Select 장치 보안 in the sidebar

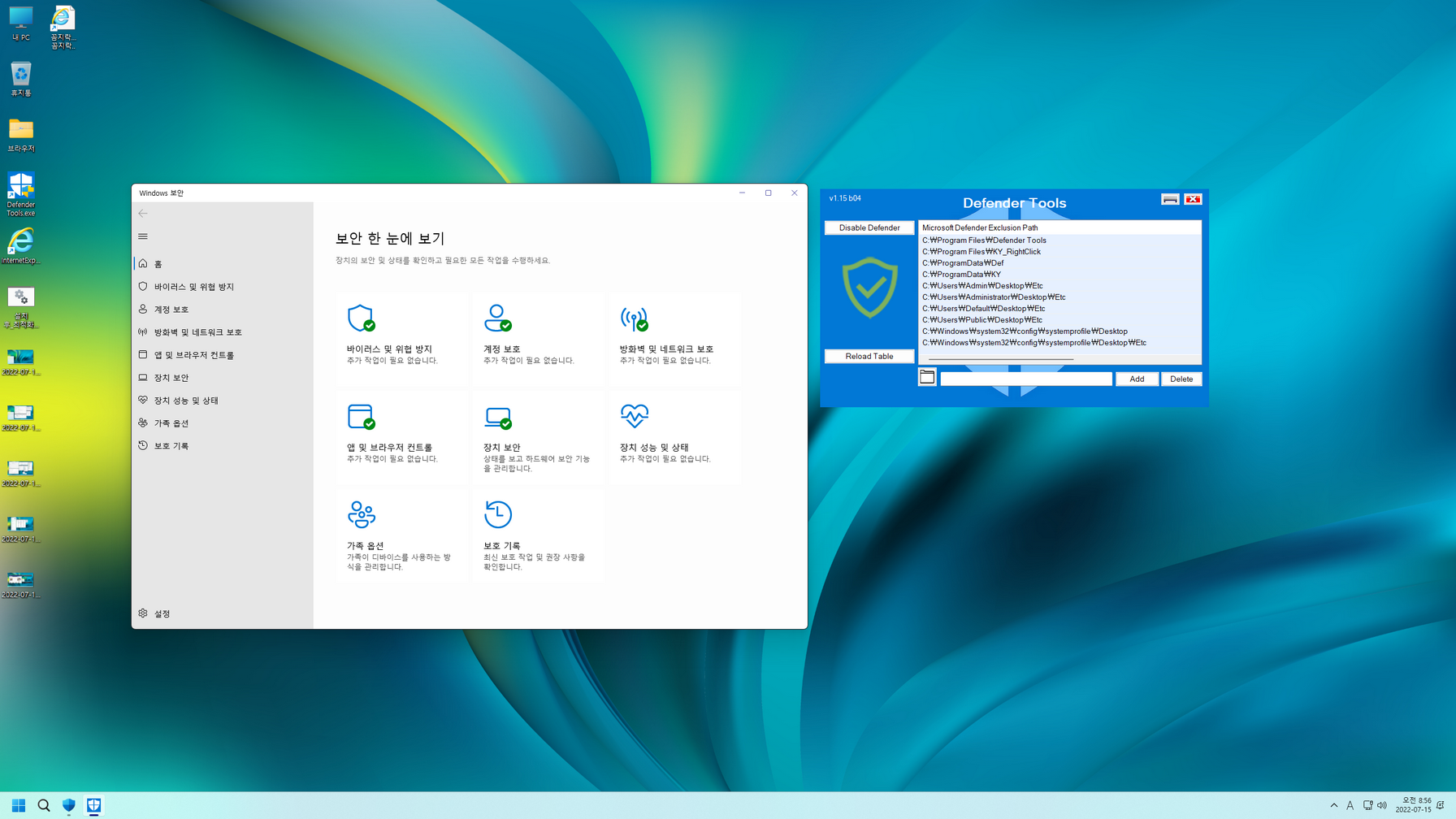(x=223, y=378)
